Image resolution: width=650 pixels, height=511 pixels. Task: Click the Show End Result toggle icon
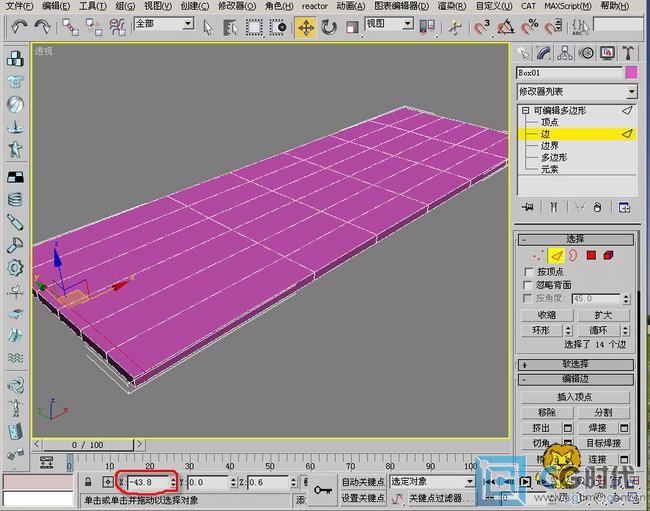click(x=553, y=207)
